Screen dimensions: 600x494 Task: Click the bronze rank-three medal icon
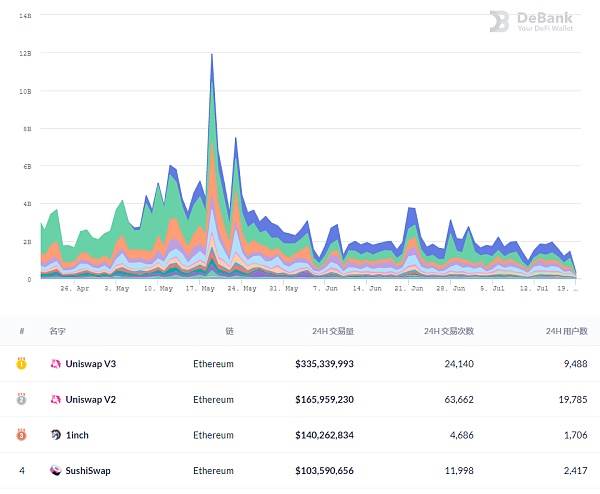[x=21, y=435]
